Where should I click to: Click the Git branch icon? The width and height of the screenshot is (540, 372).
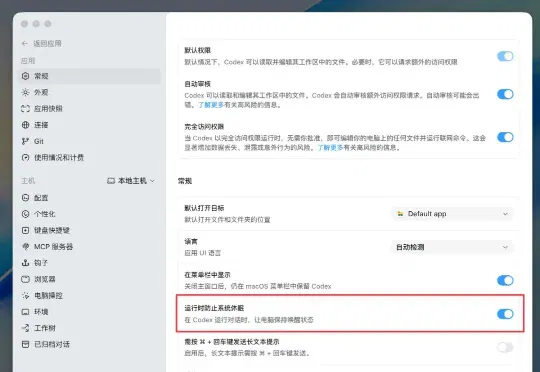coord(25,141)
